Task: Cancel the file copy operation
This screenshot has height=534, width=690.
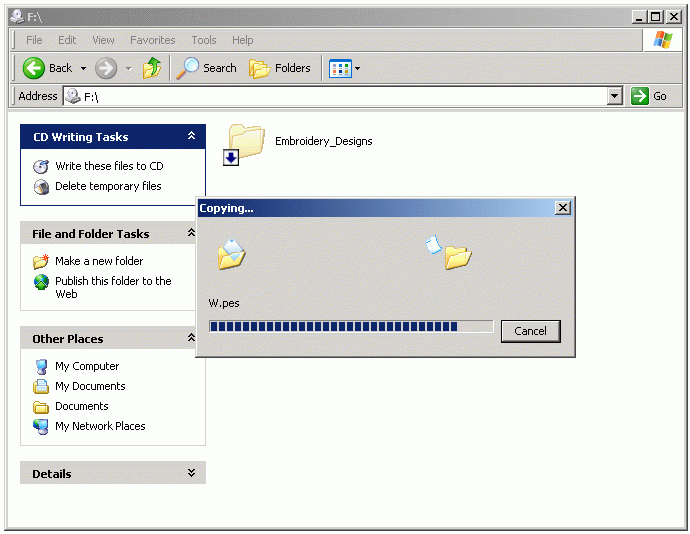Action: (x=530, y=331)
